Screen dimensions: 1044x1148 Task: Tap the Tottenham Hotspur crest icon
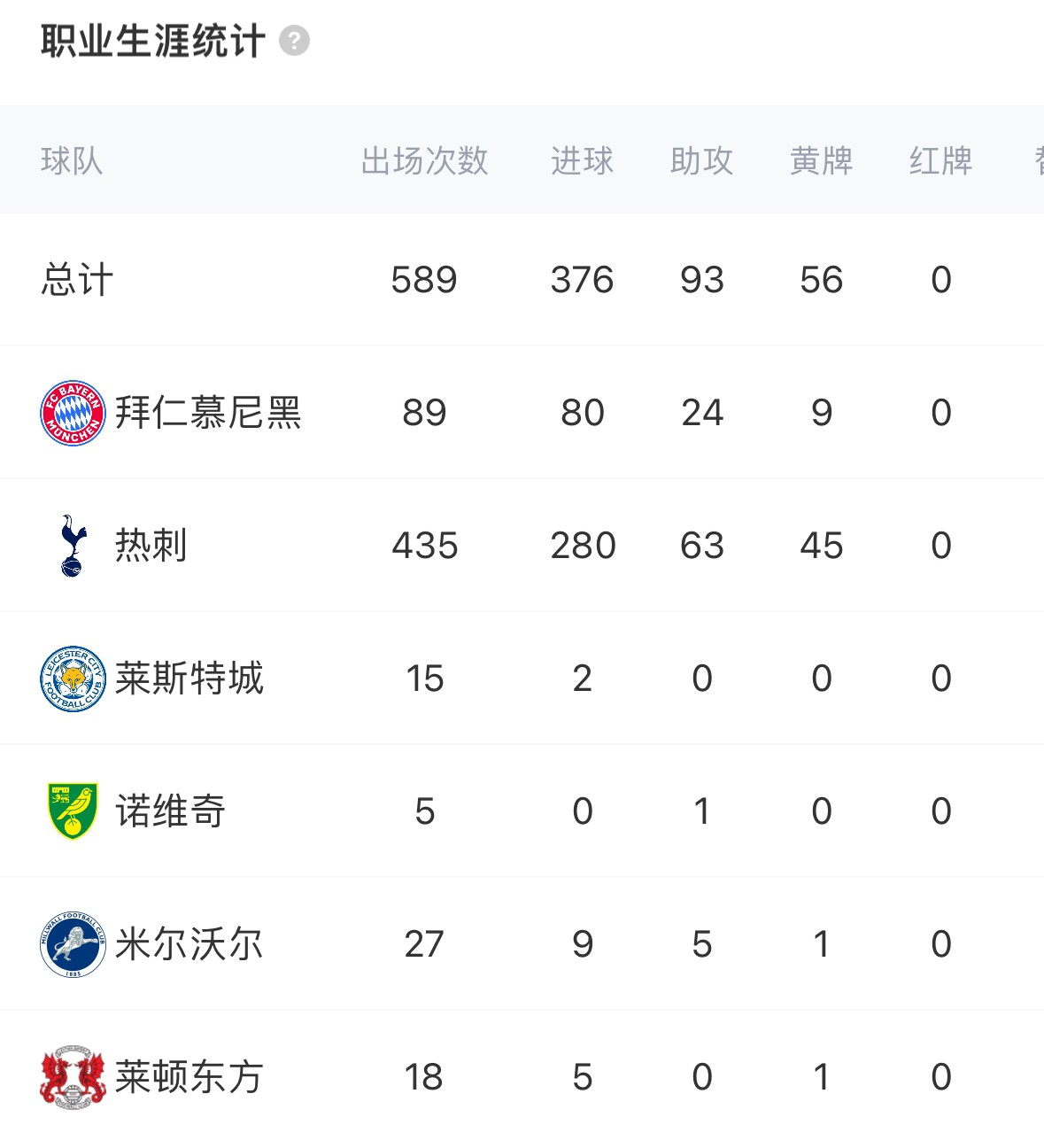click(73, 546)
